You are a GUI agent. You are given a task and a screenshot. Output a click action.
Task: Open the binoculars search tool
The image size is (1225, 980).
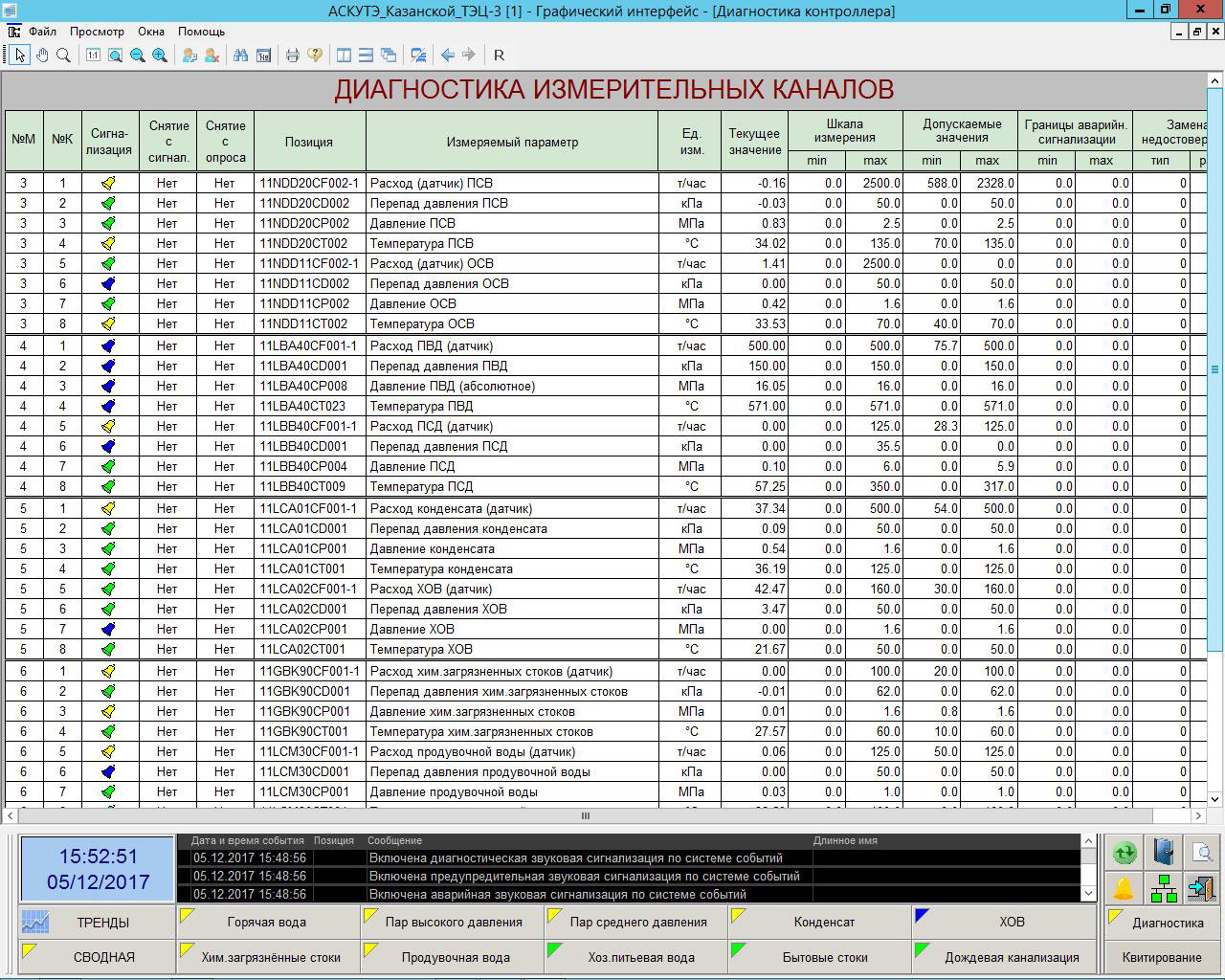click(240, 56)
